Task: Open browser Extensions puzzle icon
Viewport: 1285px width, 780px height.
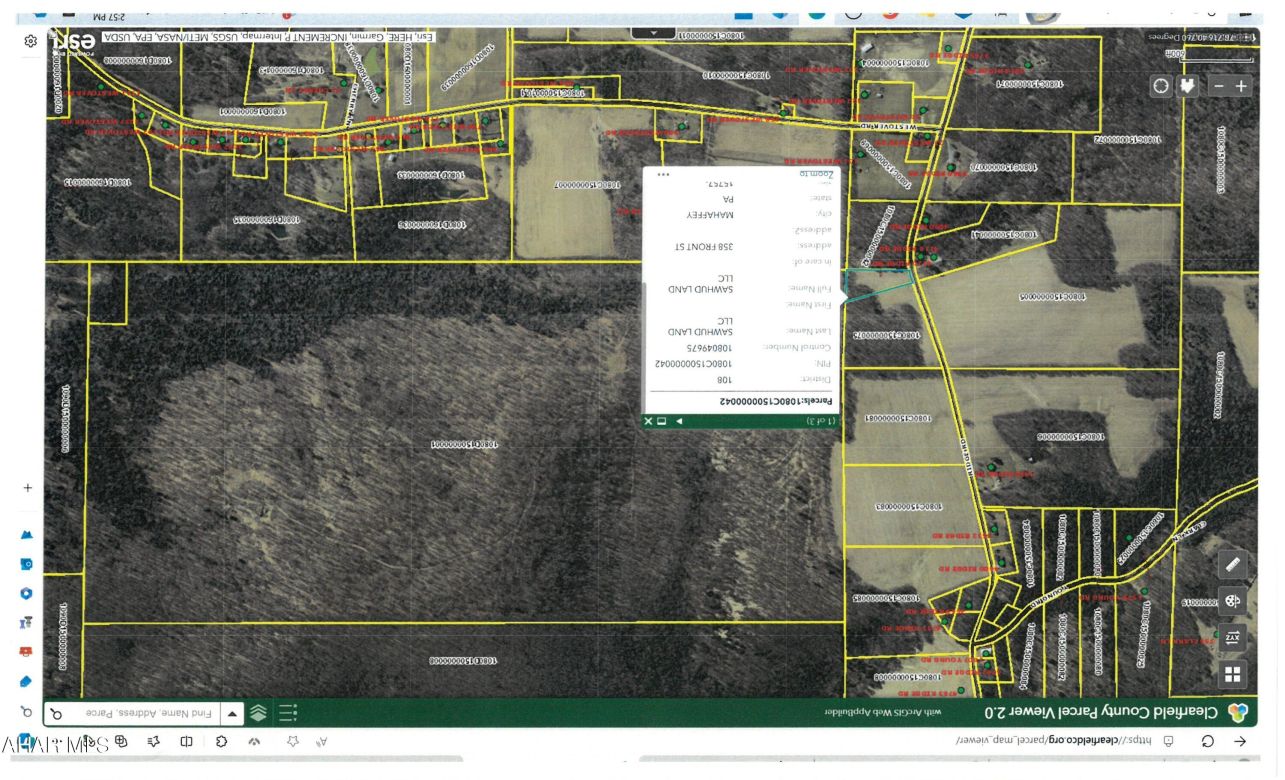Action: (221, 741)
